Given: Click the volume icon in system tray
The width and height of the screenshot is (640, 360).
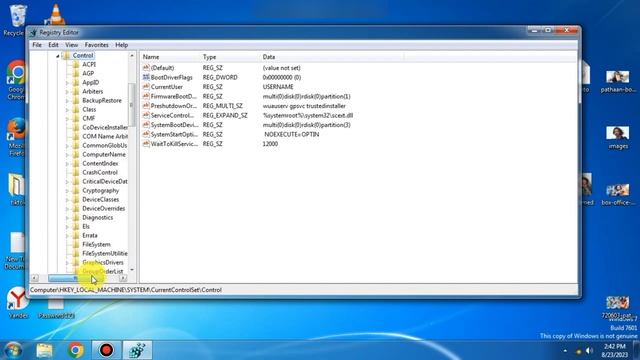Looking at the screenshot, I should point(589,351).
